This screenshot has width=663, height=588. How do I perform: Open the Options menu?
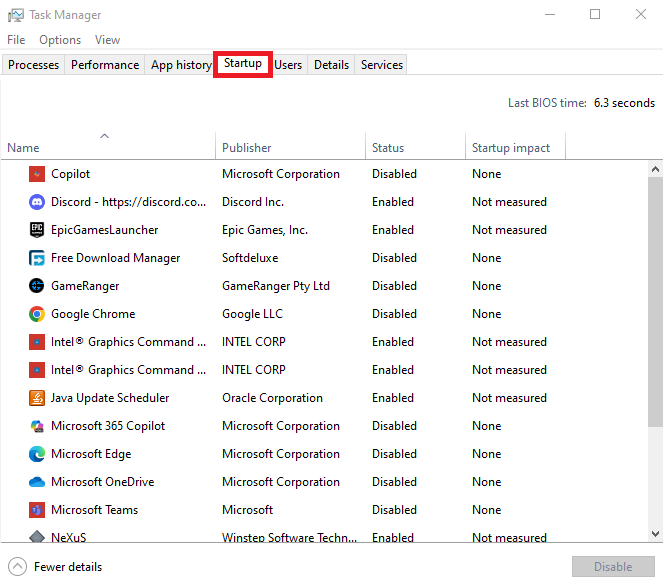coord(60,40)
